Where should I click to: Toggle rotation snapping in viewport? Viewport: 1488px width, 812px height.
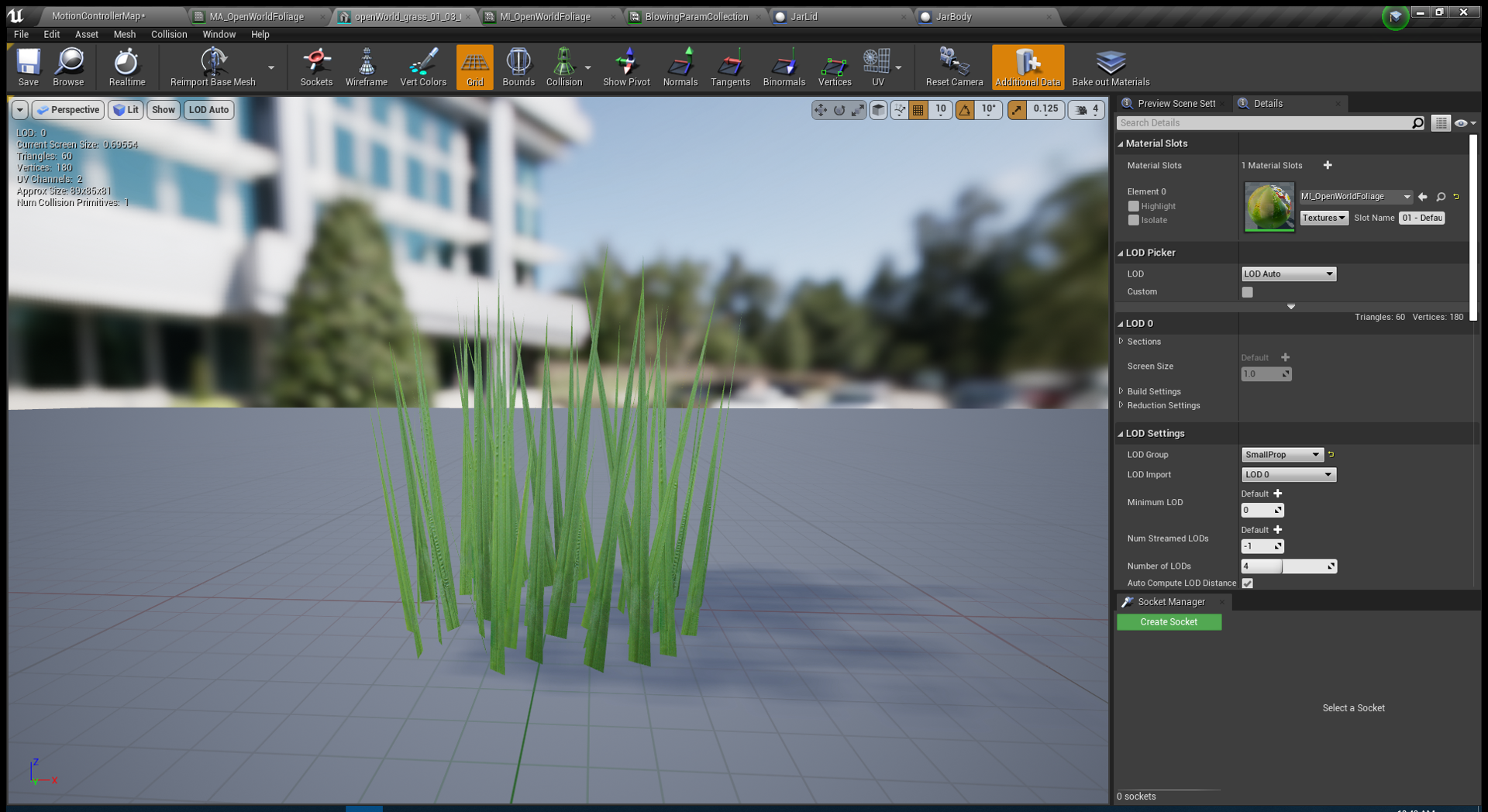click(x=965, y=110)
